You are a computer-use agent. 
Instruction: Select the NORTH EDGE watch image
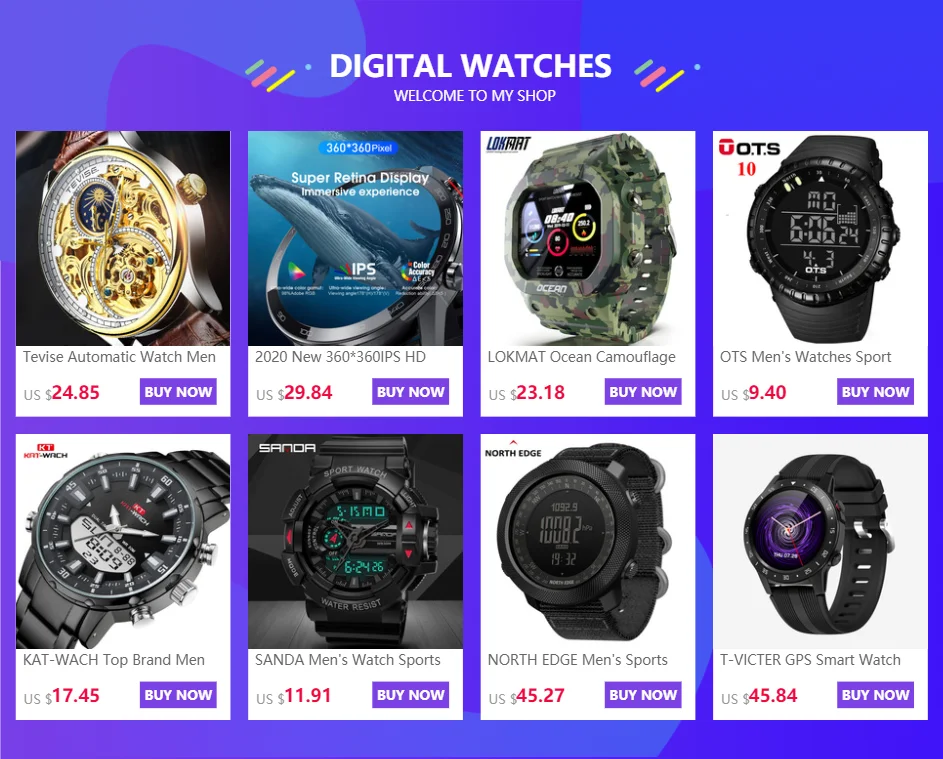(x=588, y=541)
